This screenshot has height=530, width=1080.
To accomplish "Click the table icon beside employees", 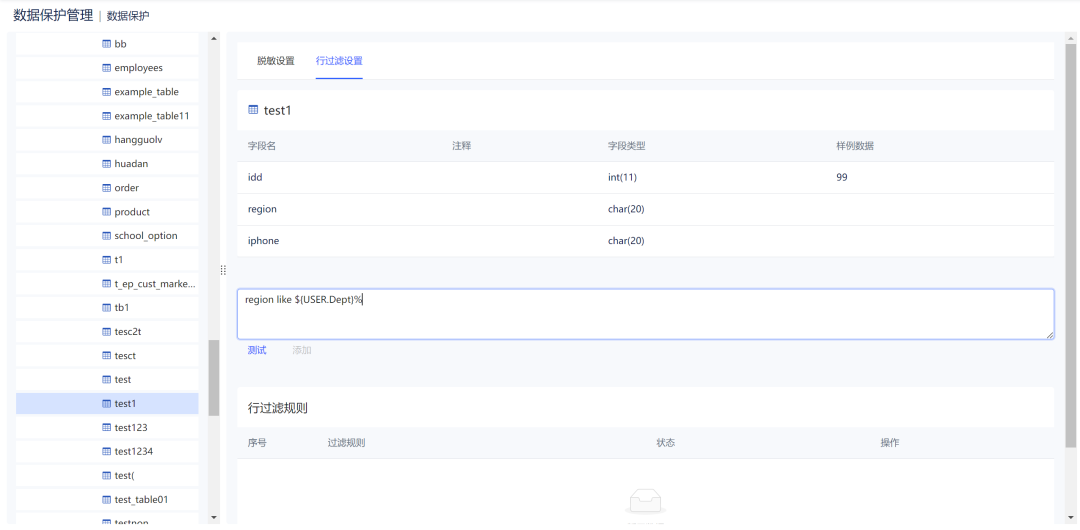I will (106, 68).
